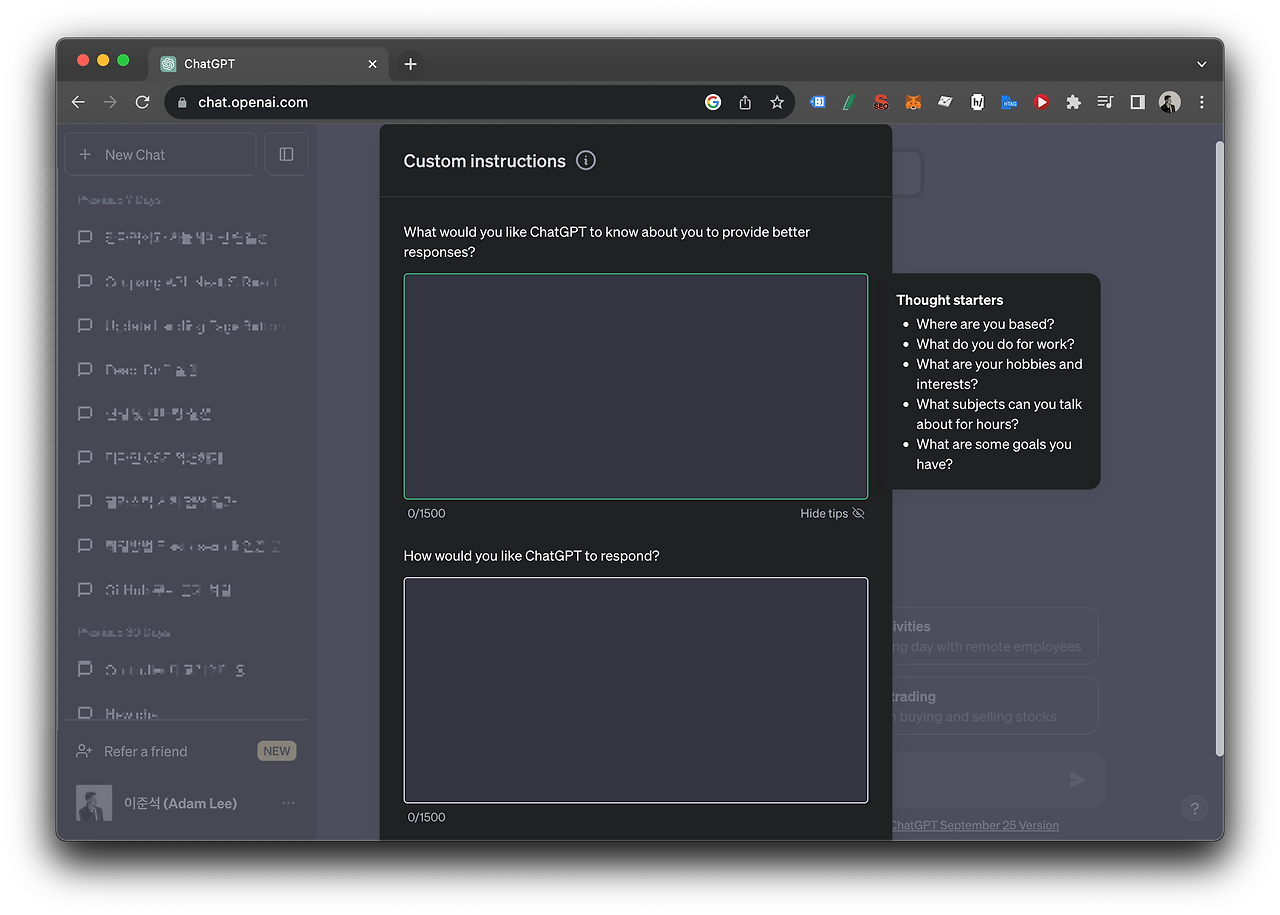Click the blue tag extension icon
This screenshot has width=1280, height=915.
pos(817,102)
